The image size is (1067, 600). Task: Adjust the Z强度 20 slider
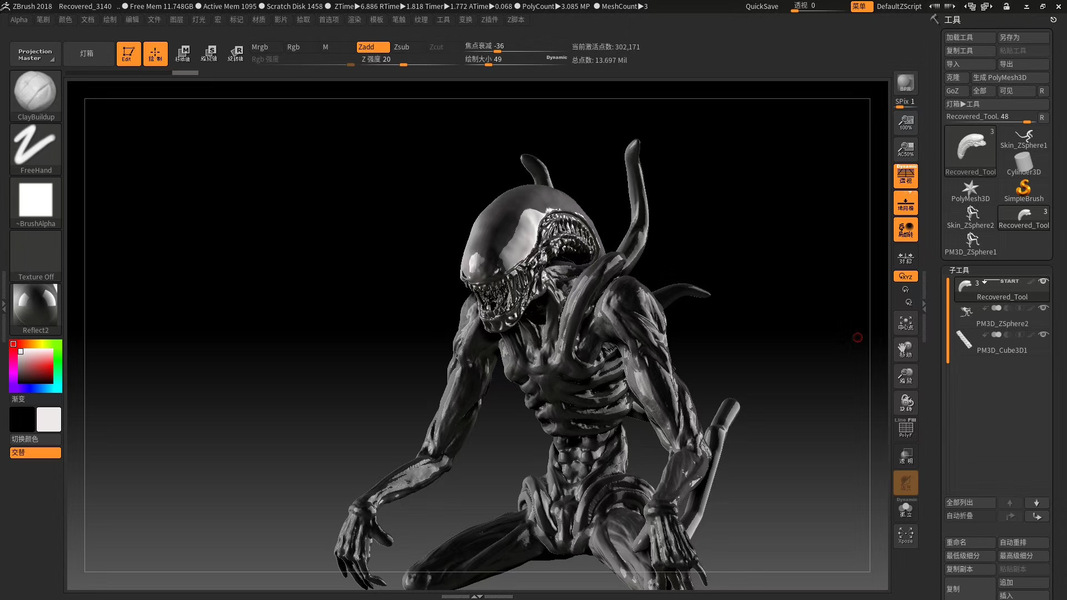408,60
